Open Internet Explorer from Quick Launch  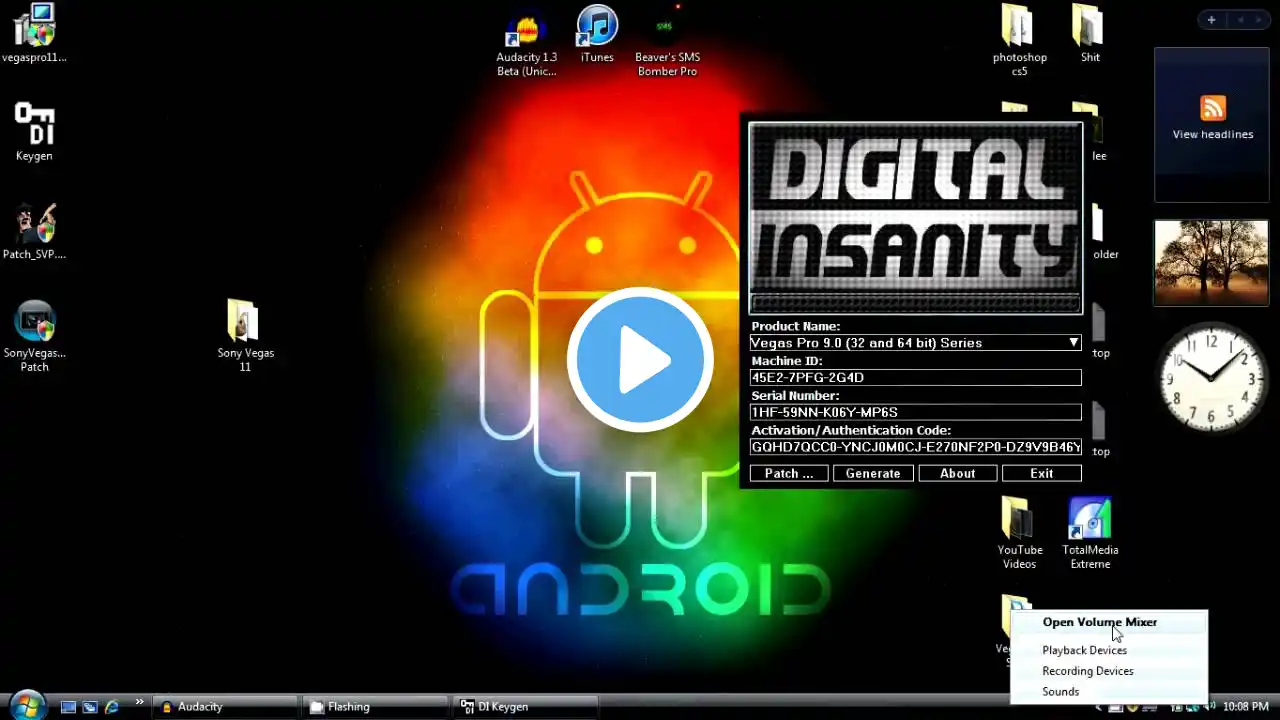coord(112,707)
